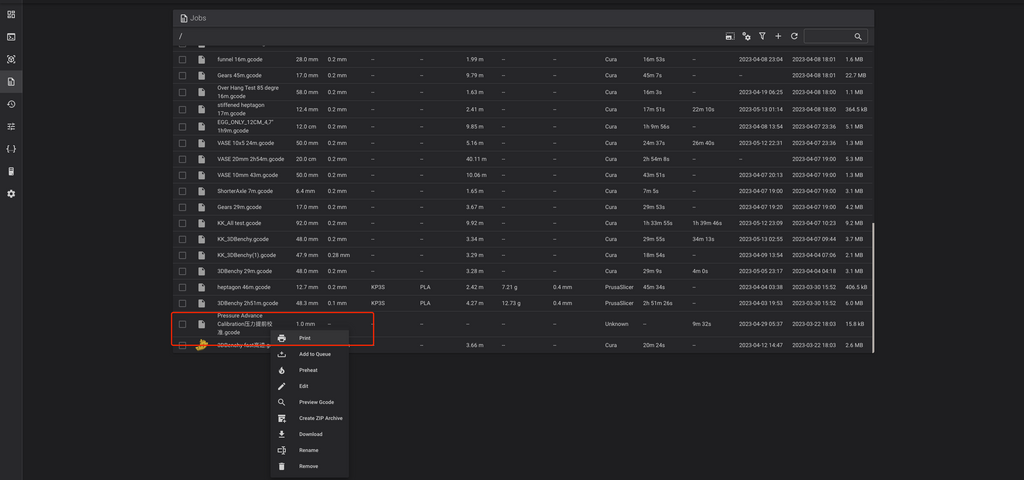Click file icon of KK_3DBenchy.gcode
The image size is (1024, 480).
point(202,239)
